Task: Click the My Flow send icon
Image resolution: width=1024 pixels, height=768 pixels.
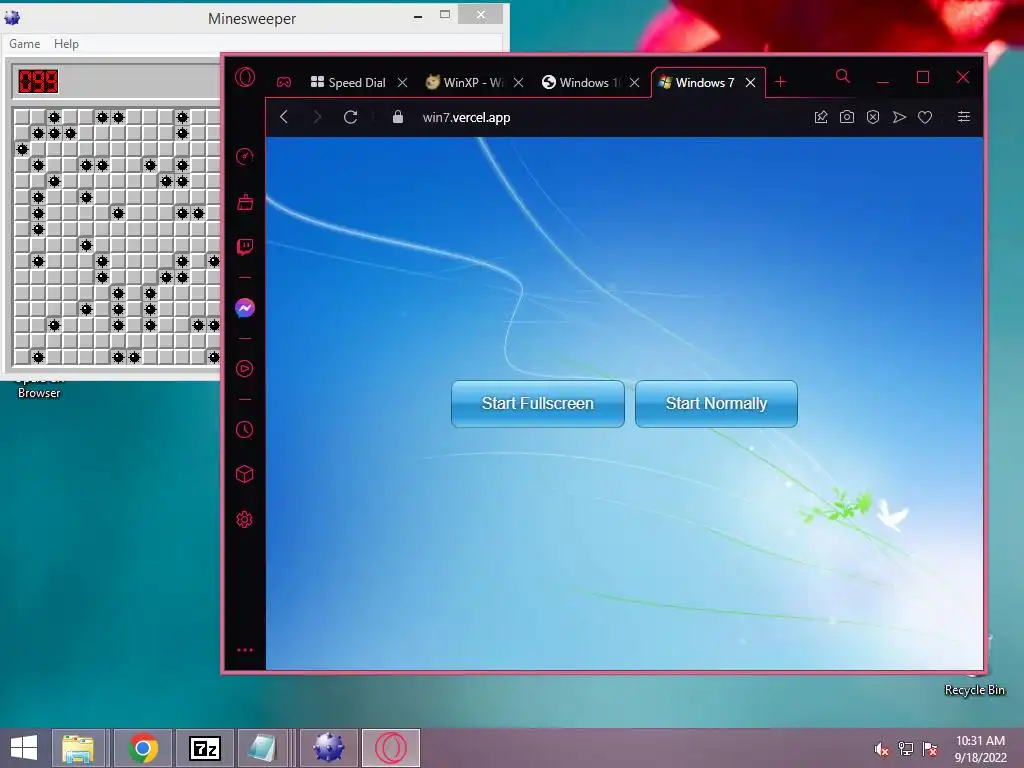Action: coord(899,117)
